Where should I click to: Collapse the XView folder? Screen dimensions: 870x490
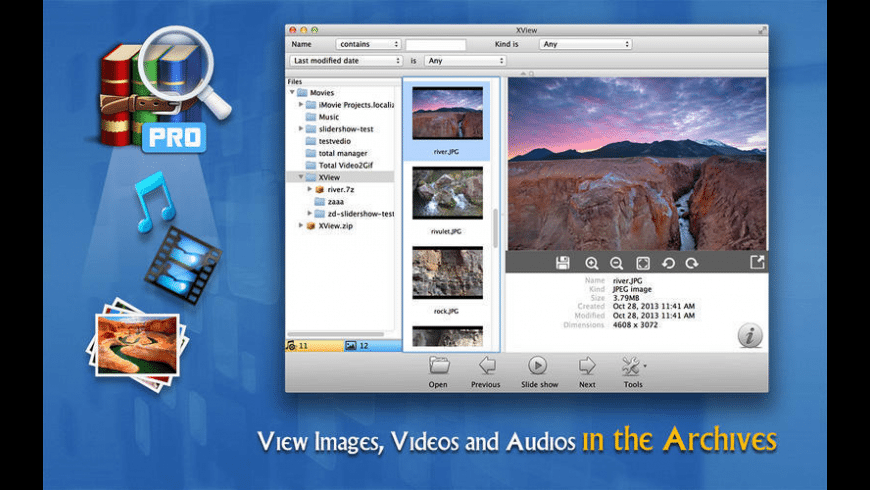[x=301, y=177]
